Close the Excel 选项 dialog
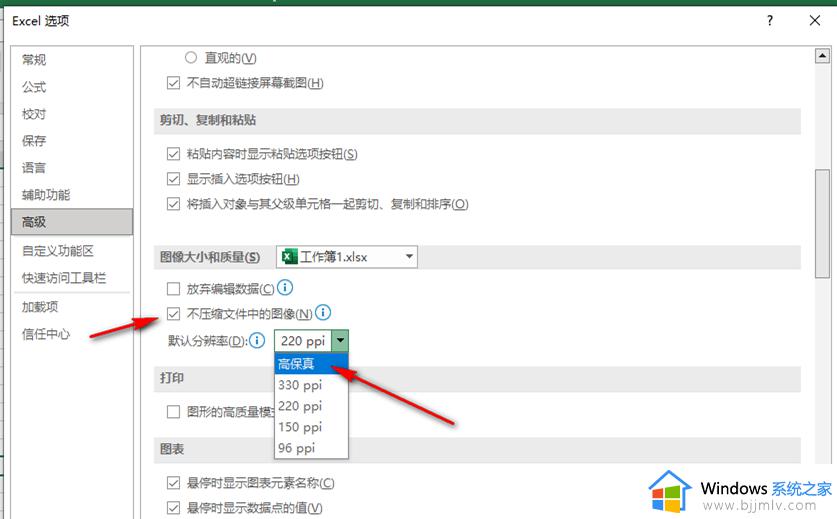The height and width of the screenshot is (519, 837). [815, 20]
